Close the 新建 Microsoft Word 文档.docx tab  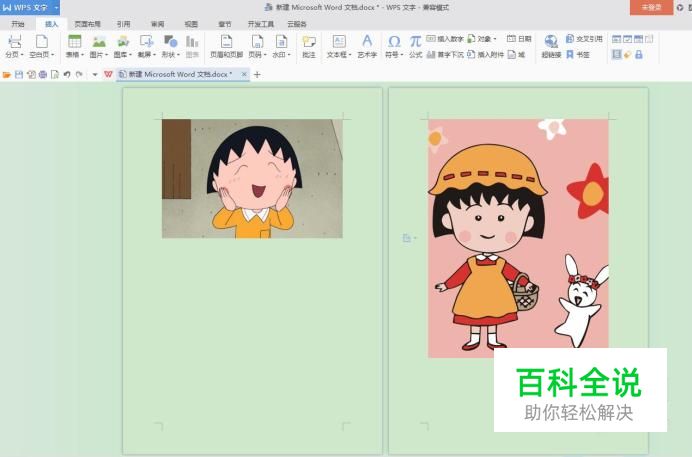[x=244, y=74]
